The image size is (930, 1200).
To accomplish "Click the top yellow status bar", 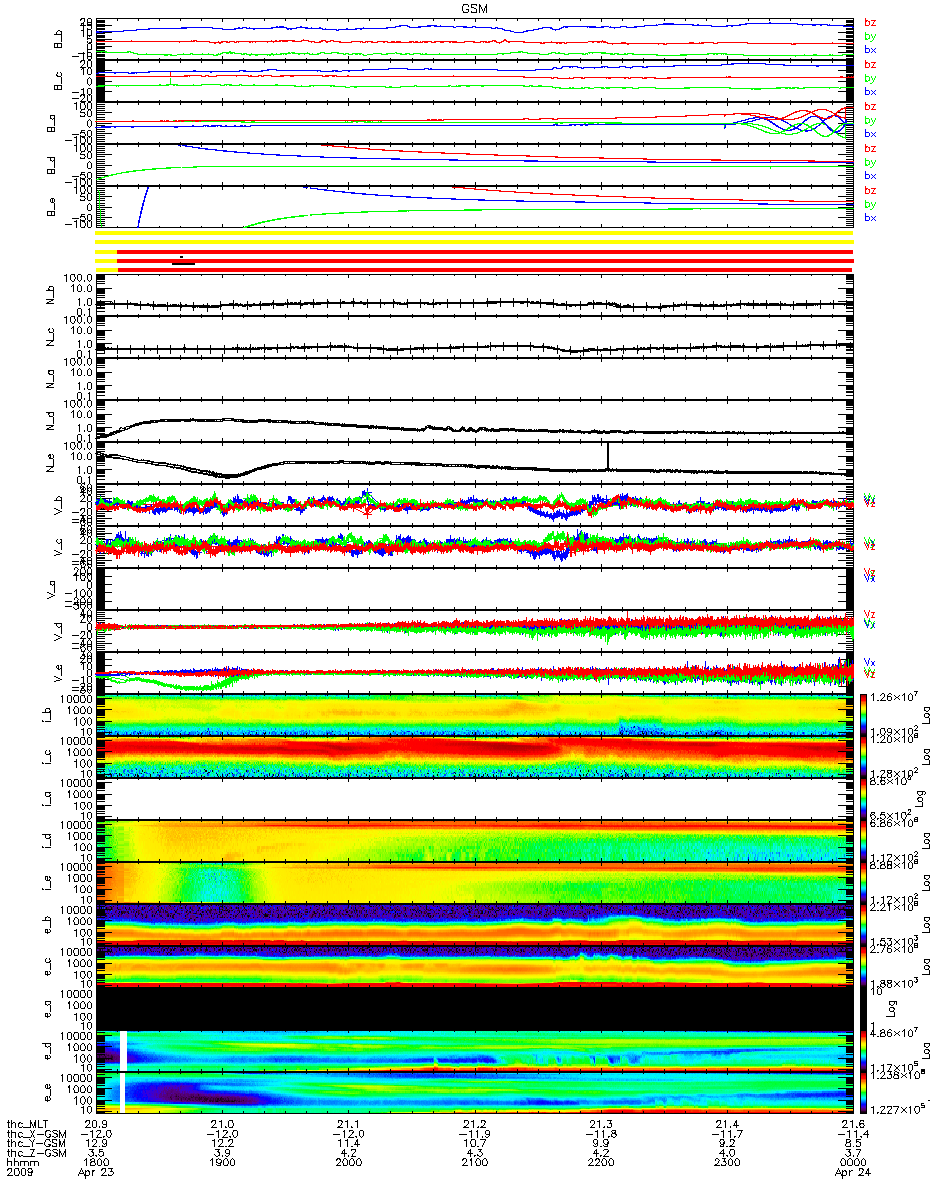I will click(474, 233).
